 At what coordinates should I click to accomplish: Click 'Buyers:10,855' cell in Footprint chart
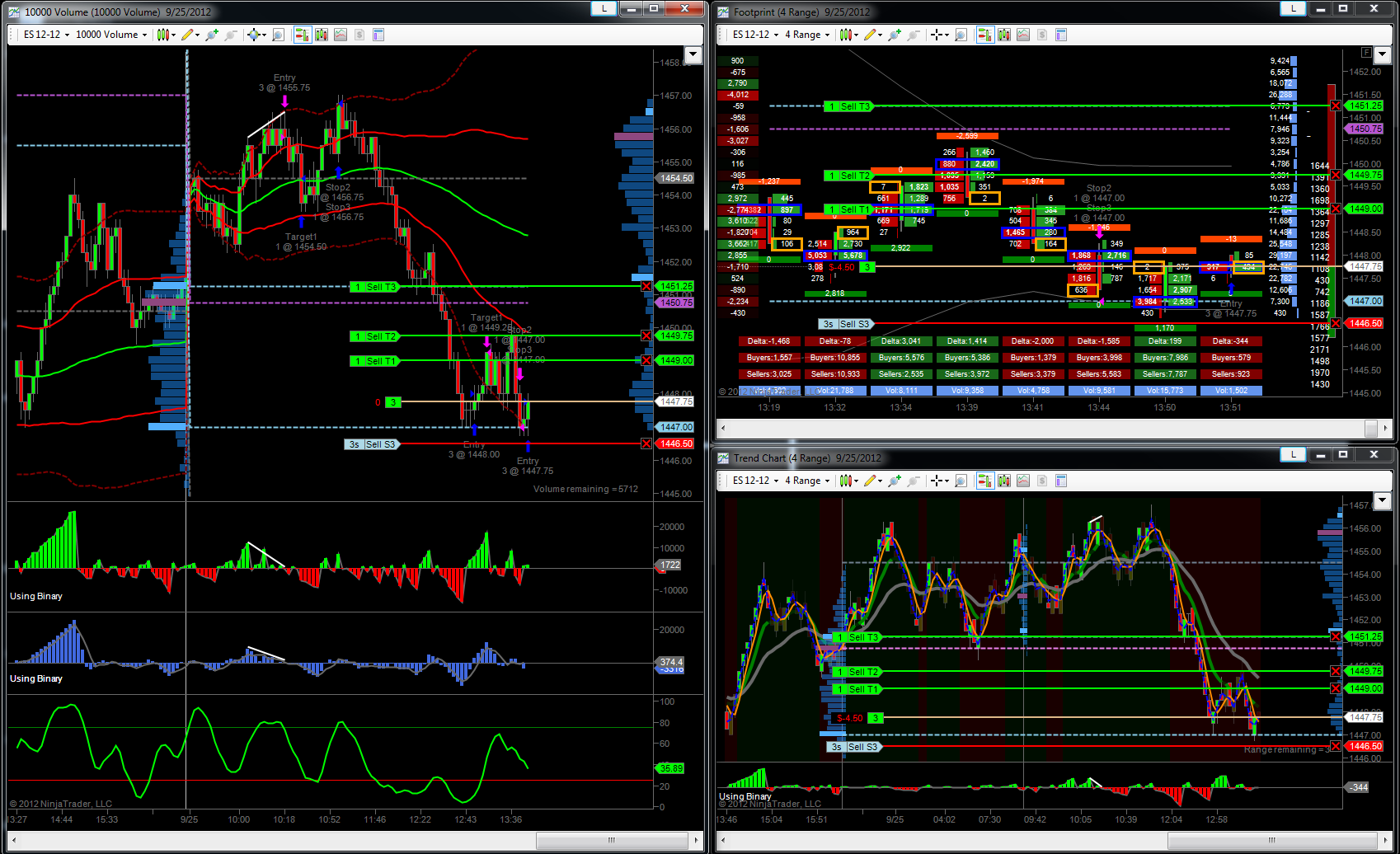835,358
